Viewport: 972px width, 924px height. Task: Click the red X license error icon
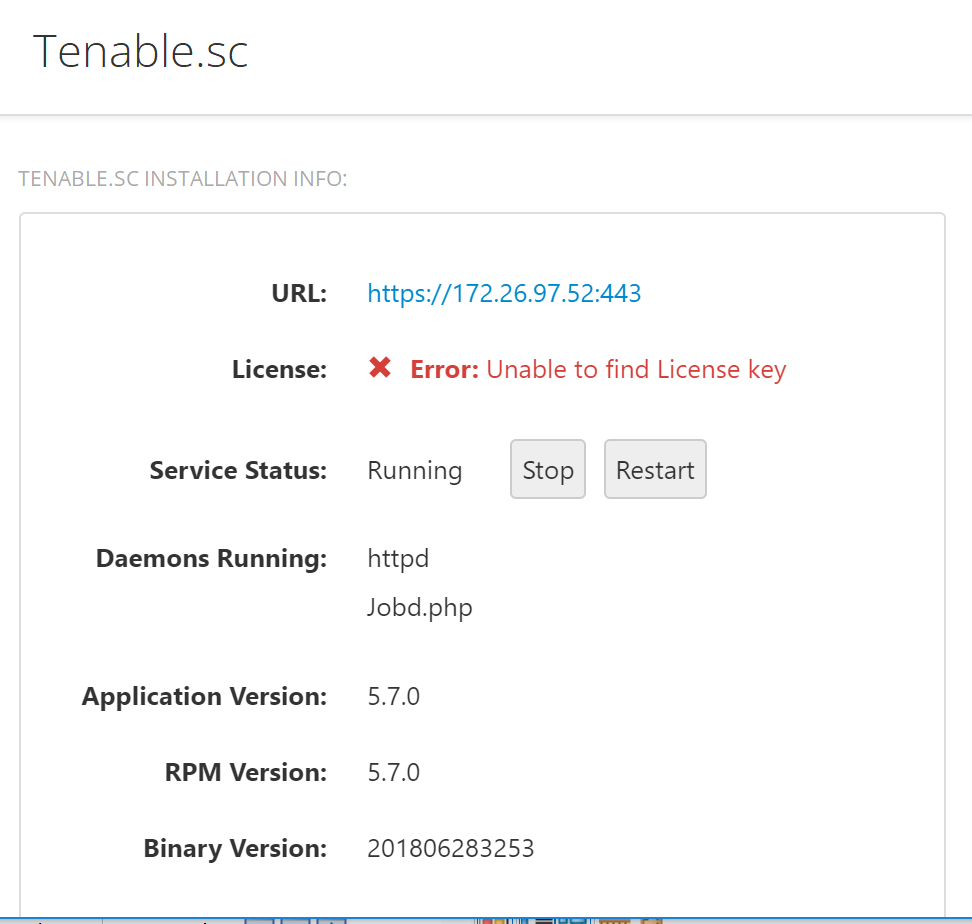(x=379, y=367)
